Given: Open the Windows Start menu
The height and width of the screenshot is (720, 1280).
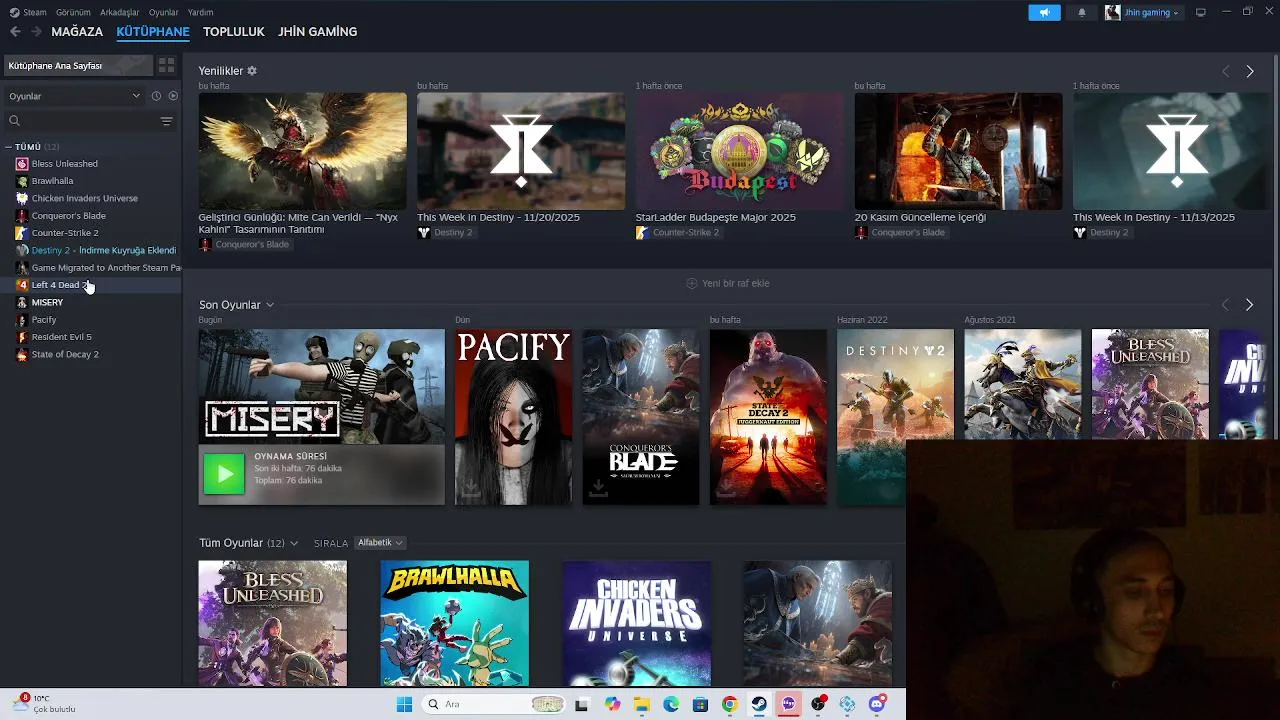Looking at the screenshot, I should [404, 704].
